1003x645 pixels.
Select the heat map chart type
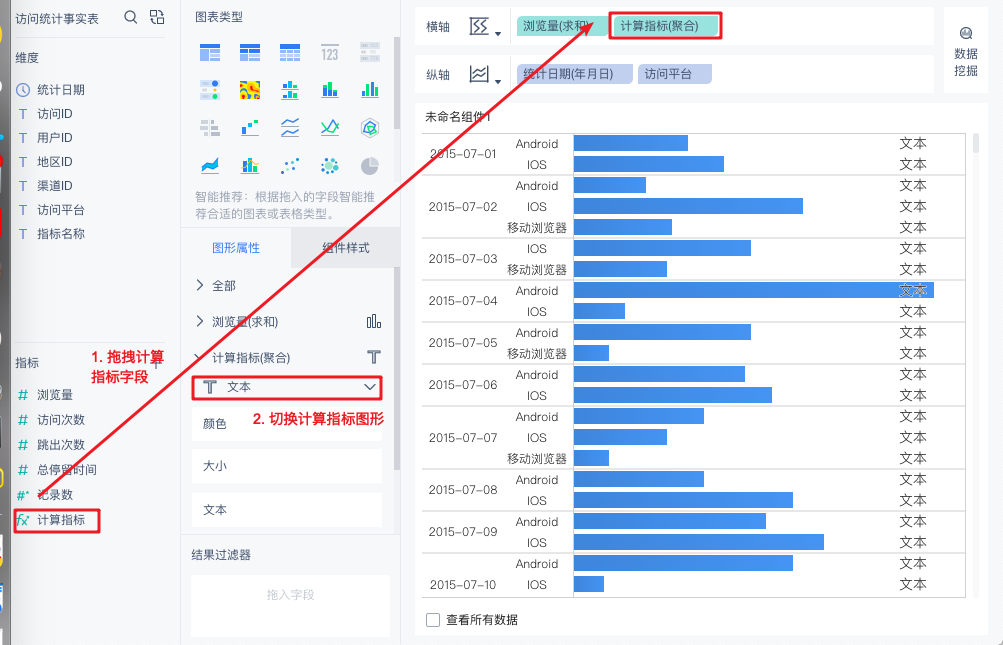pyautogui.click(x=249, y=90)
